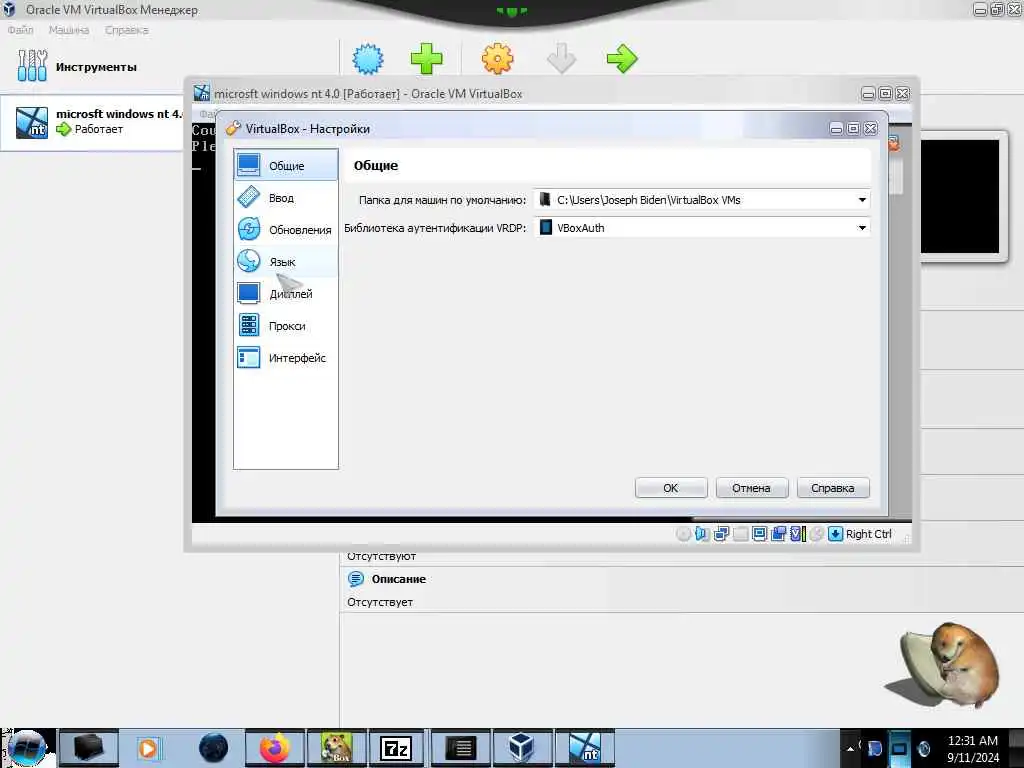Click display indicator in VM status bar
1024x768 pixels.
pos(760,534)
